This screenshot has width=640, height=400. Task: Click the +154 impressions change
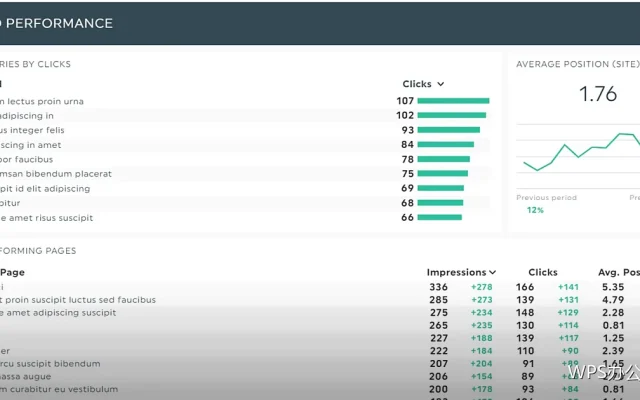coord(482,377)
